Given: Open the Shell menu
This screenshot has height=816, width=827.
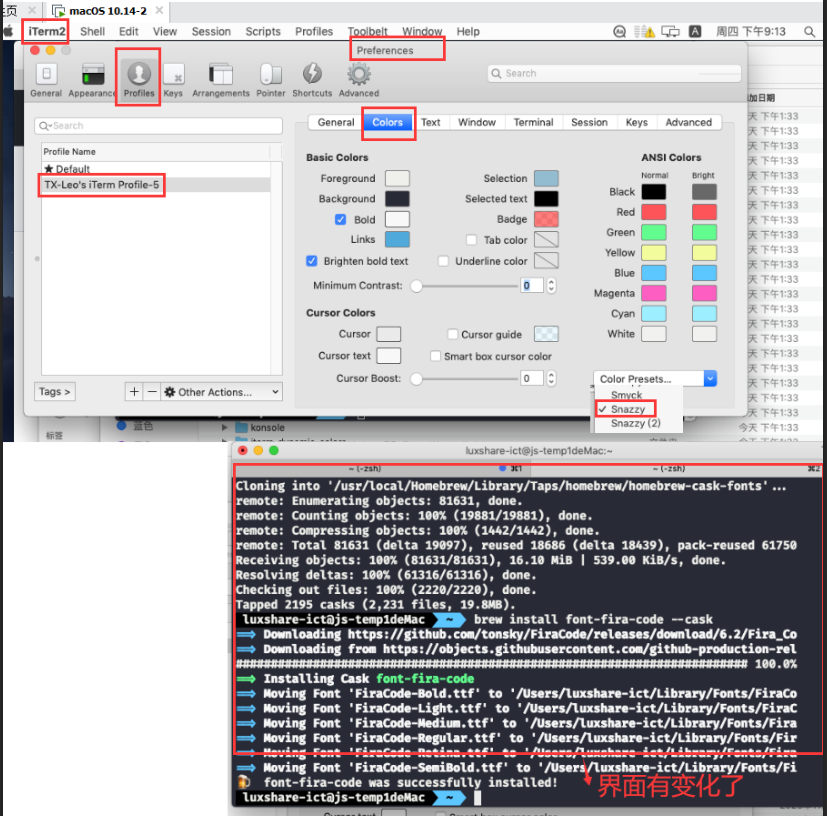Looking at the screenshot, I should 92,32.
